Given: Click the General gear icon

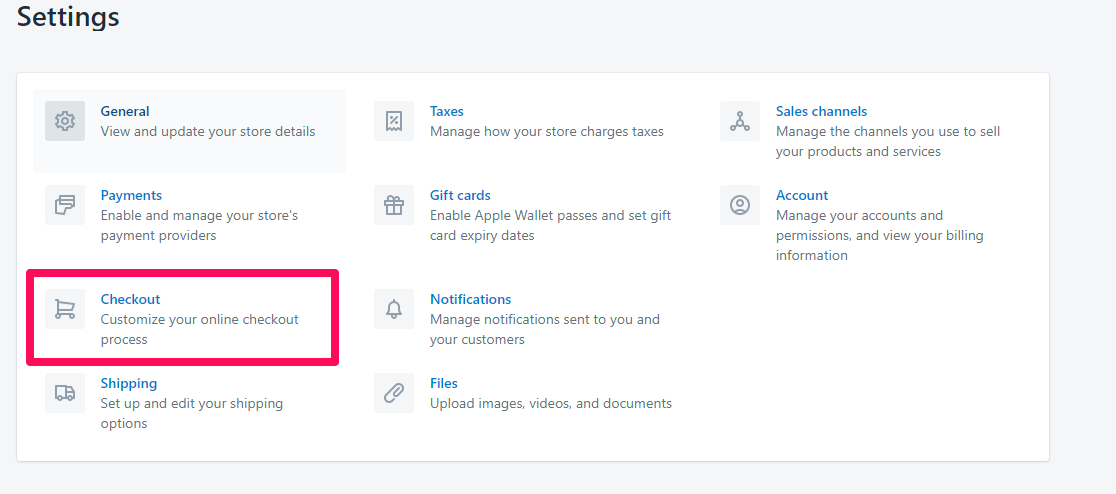Looking at the screenshot, I should tap(65, 121).
